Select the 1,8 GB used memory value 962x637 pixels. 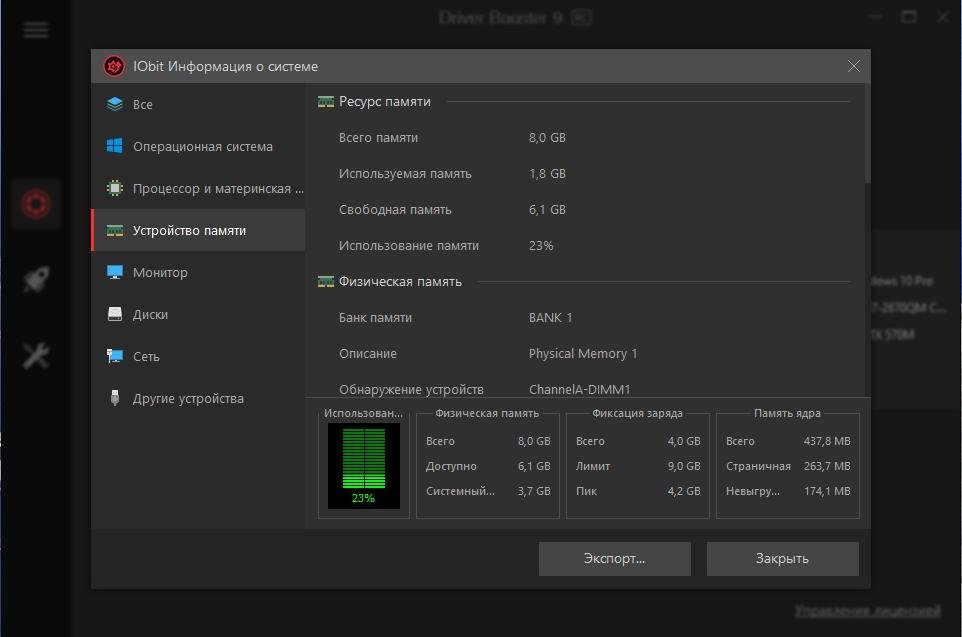[x=547, y=174]
